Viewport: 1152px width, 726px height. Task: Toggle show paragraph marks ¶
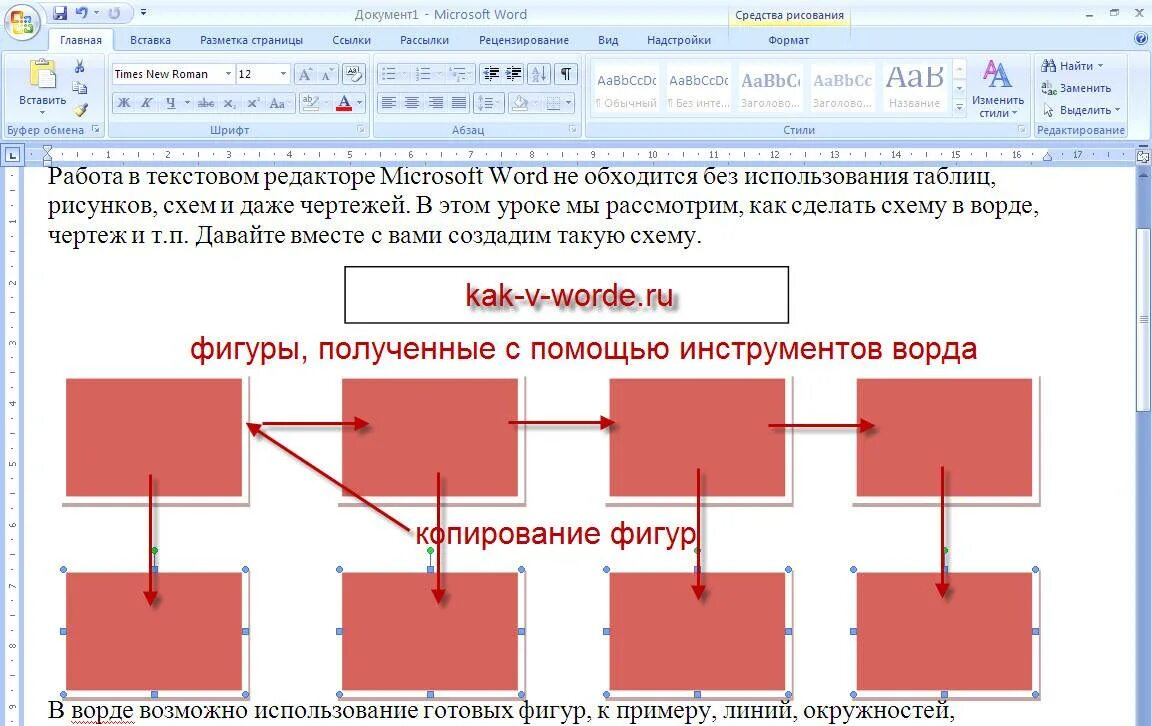566,73
